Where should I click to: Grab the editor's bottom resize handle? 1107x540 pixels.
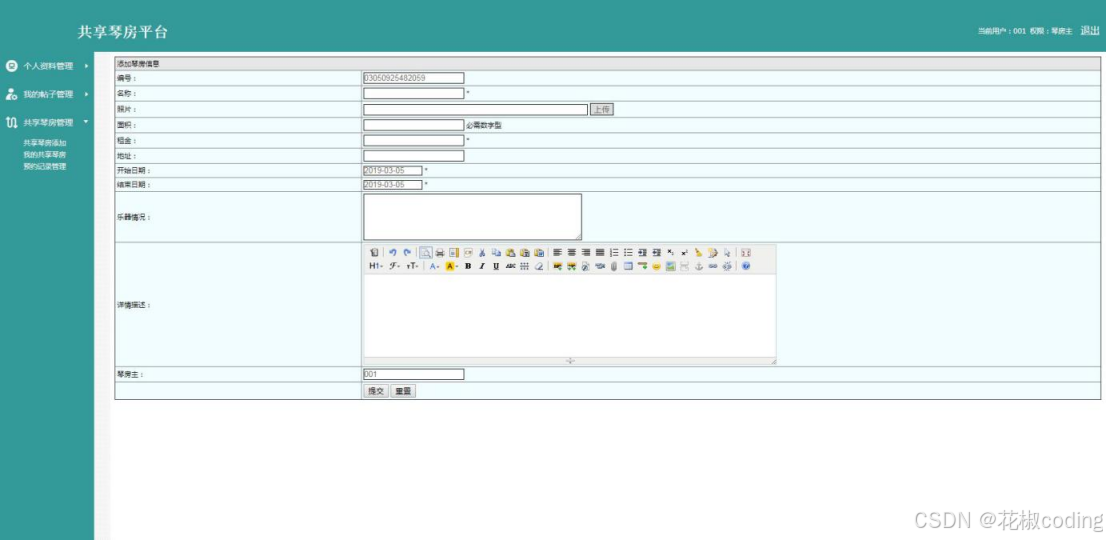tap(570, 361)
